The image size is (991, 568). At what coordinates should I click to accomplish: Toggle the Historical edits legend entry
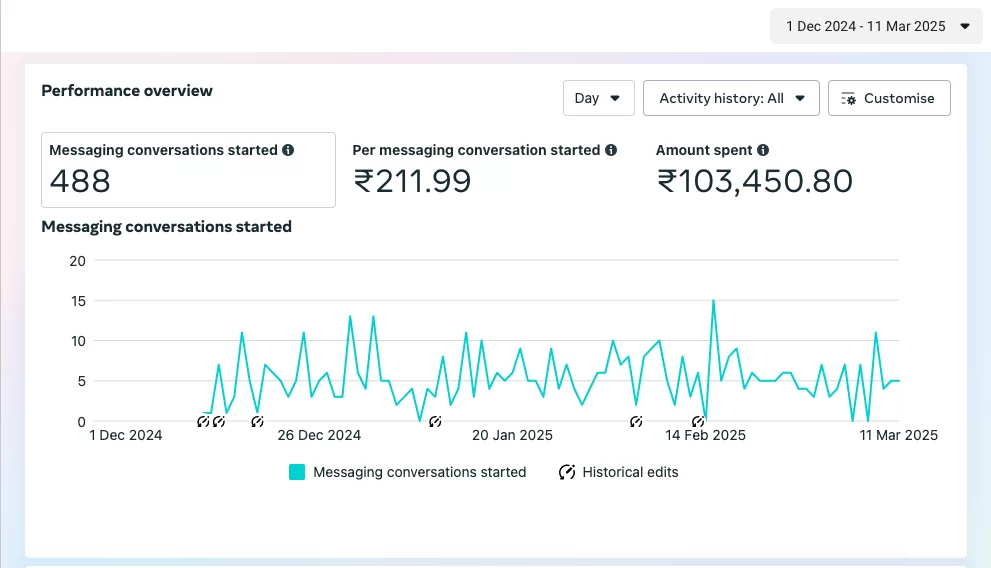coord(630,472)
